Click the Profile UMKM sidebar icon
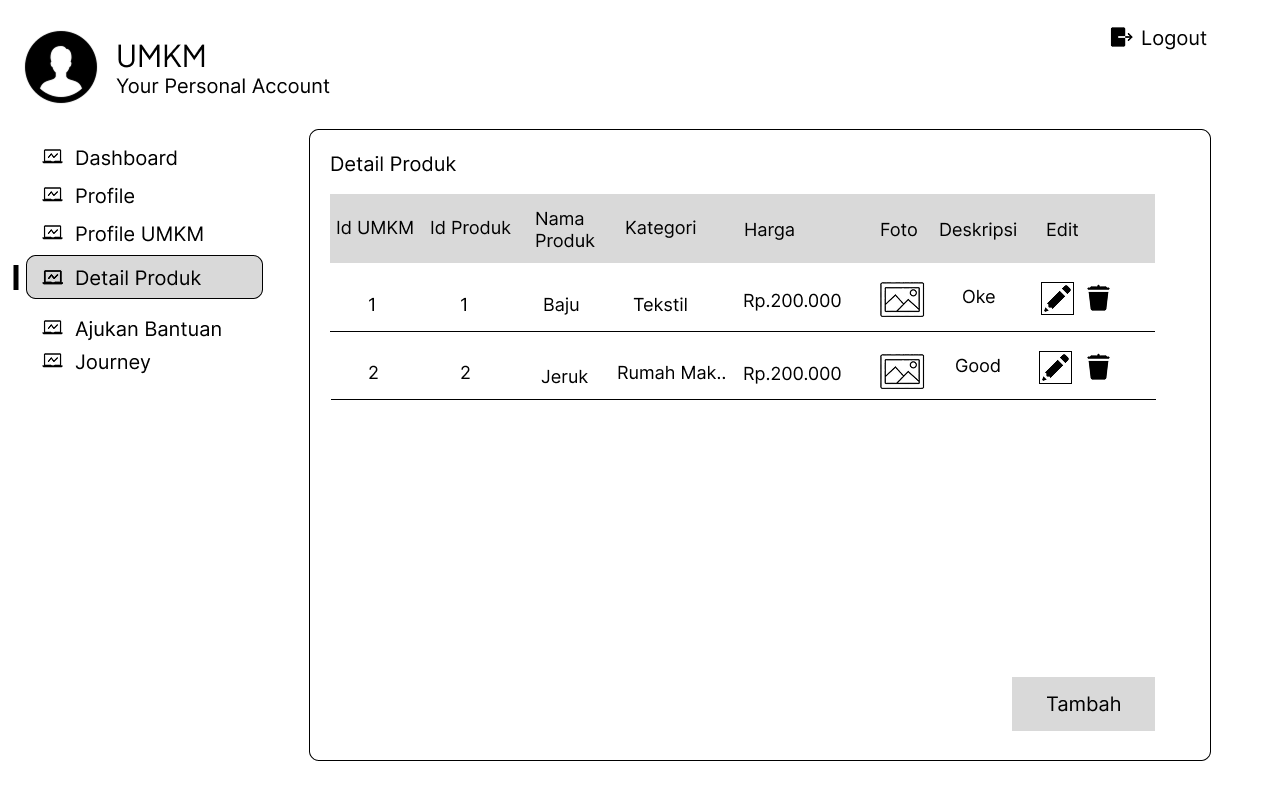The height and width of the screenshot is (800, 1280). [52, 233]
